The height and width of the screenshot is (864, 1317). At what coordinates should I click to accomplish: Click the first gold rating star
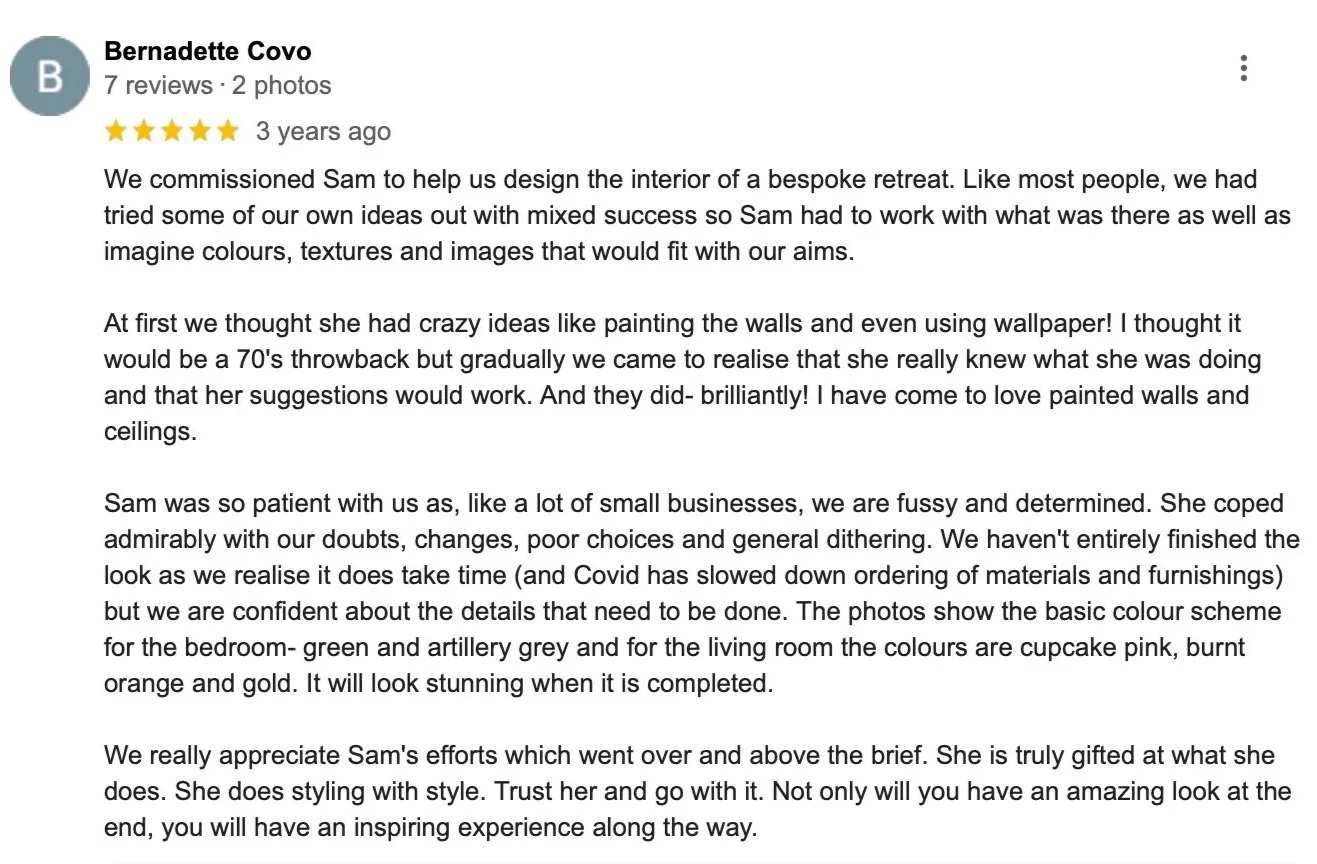[x=116, y=131]
